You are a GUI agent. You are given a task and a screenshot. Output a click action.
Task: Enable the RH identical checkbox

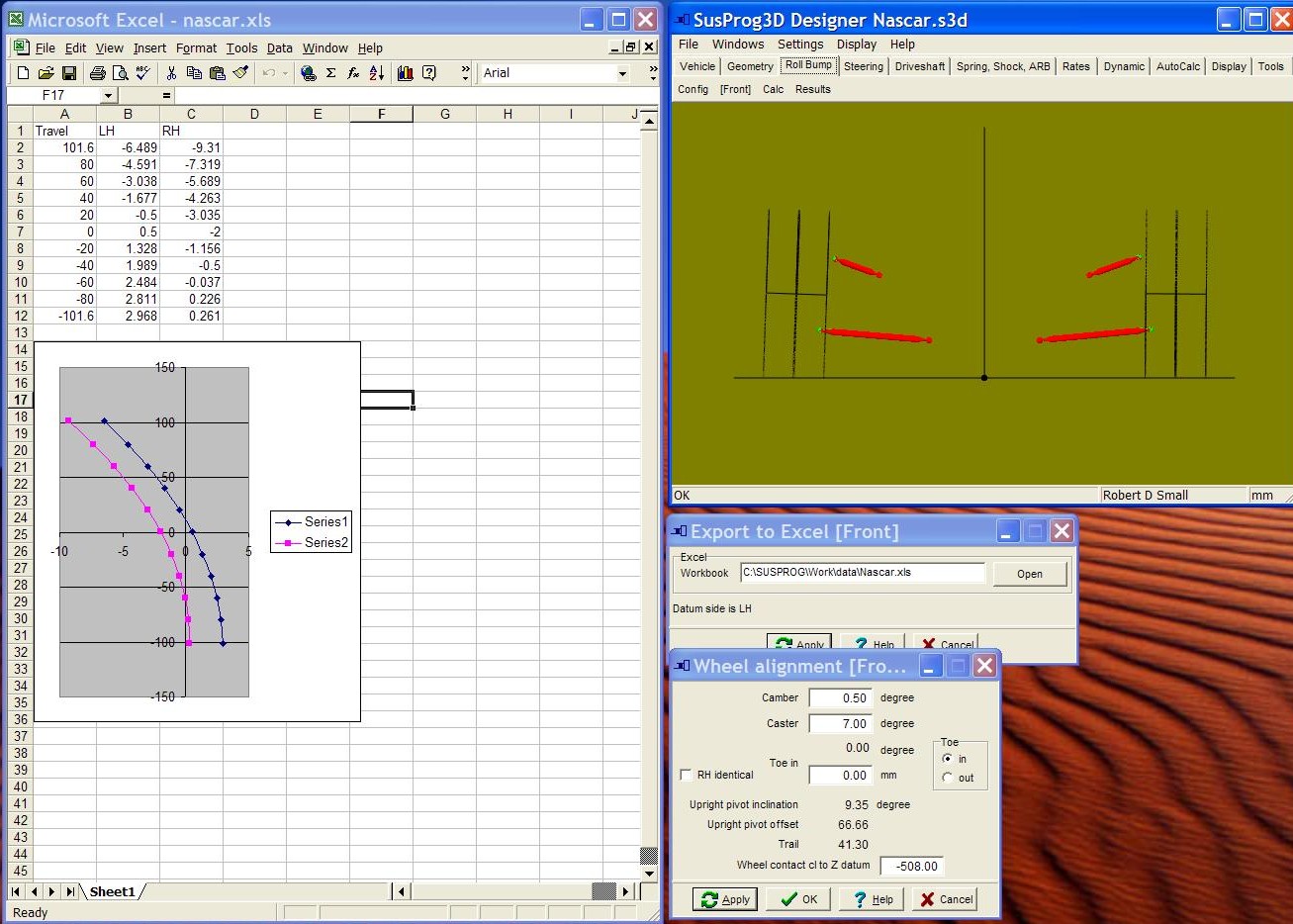point(687,775)
